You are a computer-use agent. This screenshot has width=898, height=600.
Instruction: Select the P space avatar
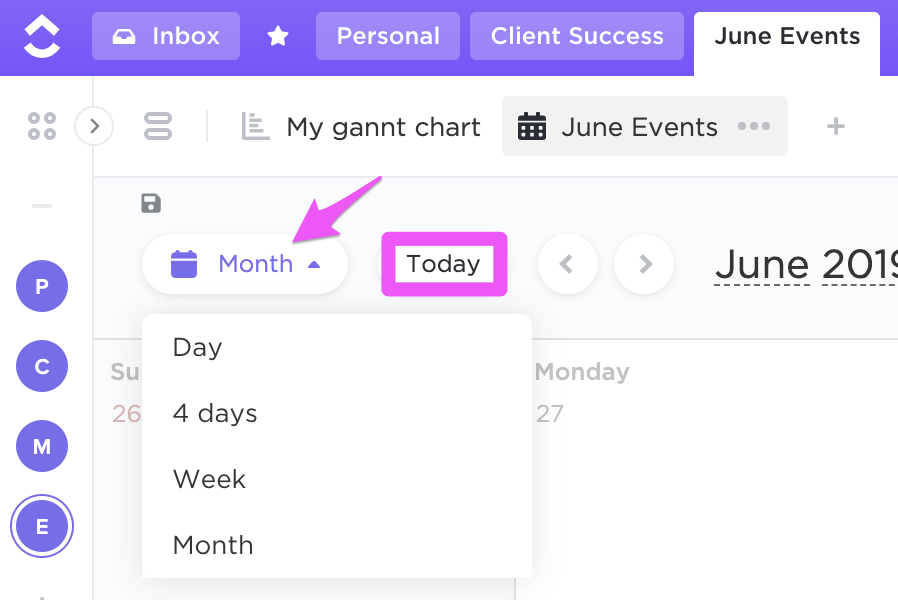pyautogui.click(x=42, y=287)
